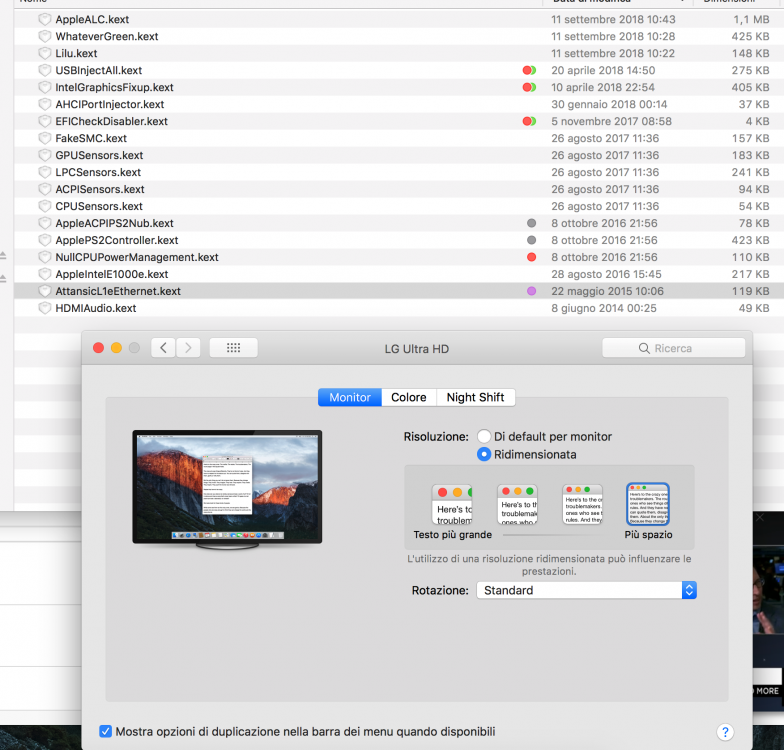This screenshot has width=784, height=750.
Task: Select the FakeSMC.kext file name
Action: pyautogui.click(x=91, y=138)
